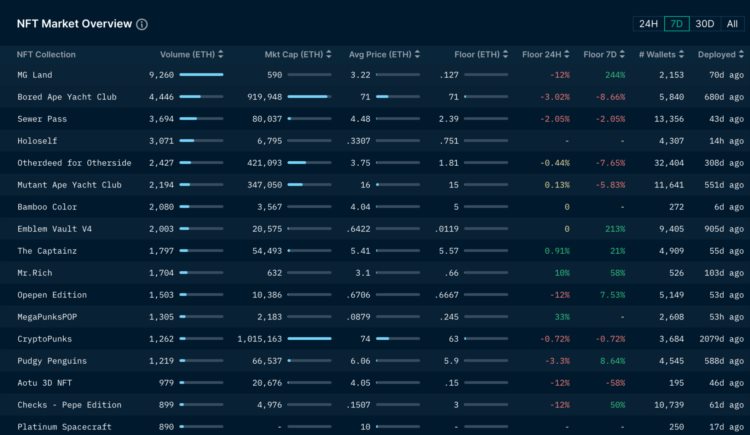Select the MG Land collection name
The height and width of the screenshot is (435, 750).
(35, 75)
